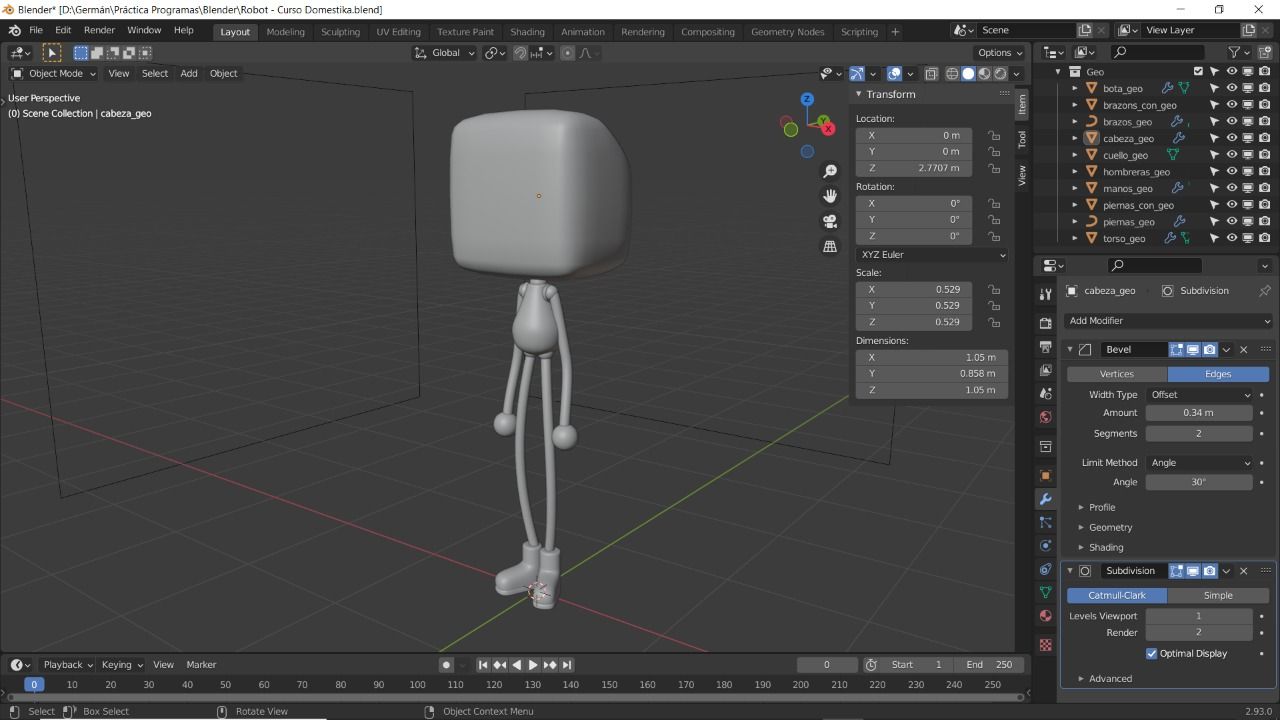Image resolution: width=1280 pixels, height=720 pixels.
Task: Open the File menu
Action: (36, 30)
